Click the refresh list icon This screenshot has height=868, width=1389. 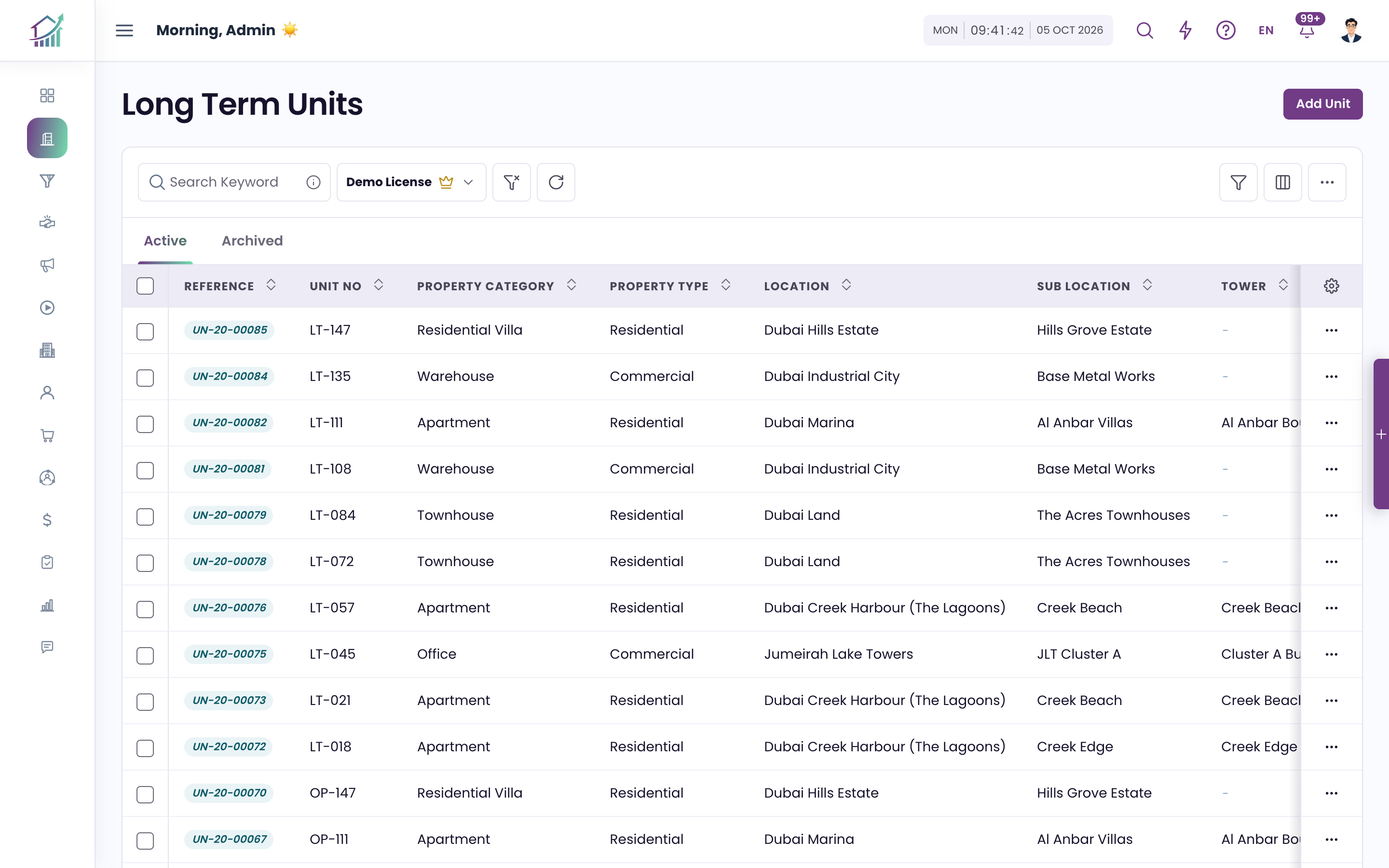pyautogui.click(x=556, y=182)
